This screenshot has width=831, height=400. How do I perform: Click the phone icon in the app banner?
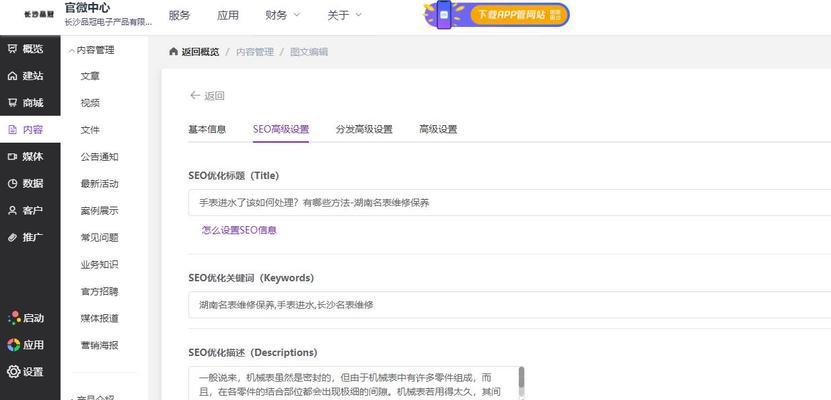pos(444,15)
